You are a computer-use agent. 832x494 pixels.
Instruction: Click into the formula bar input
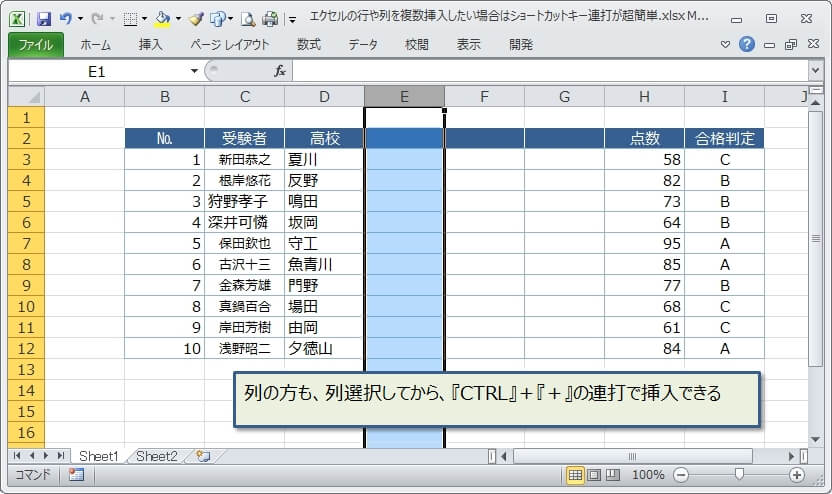point(550,71)
